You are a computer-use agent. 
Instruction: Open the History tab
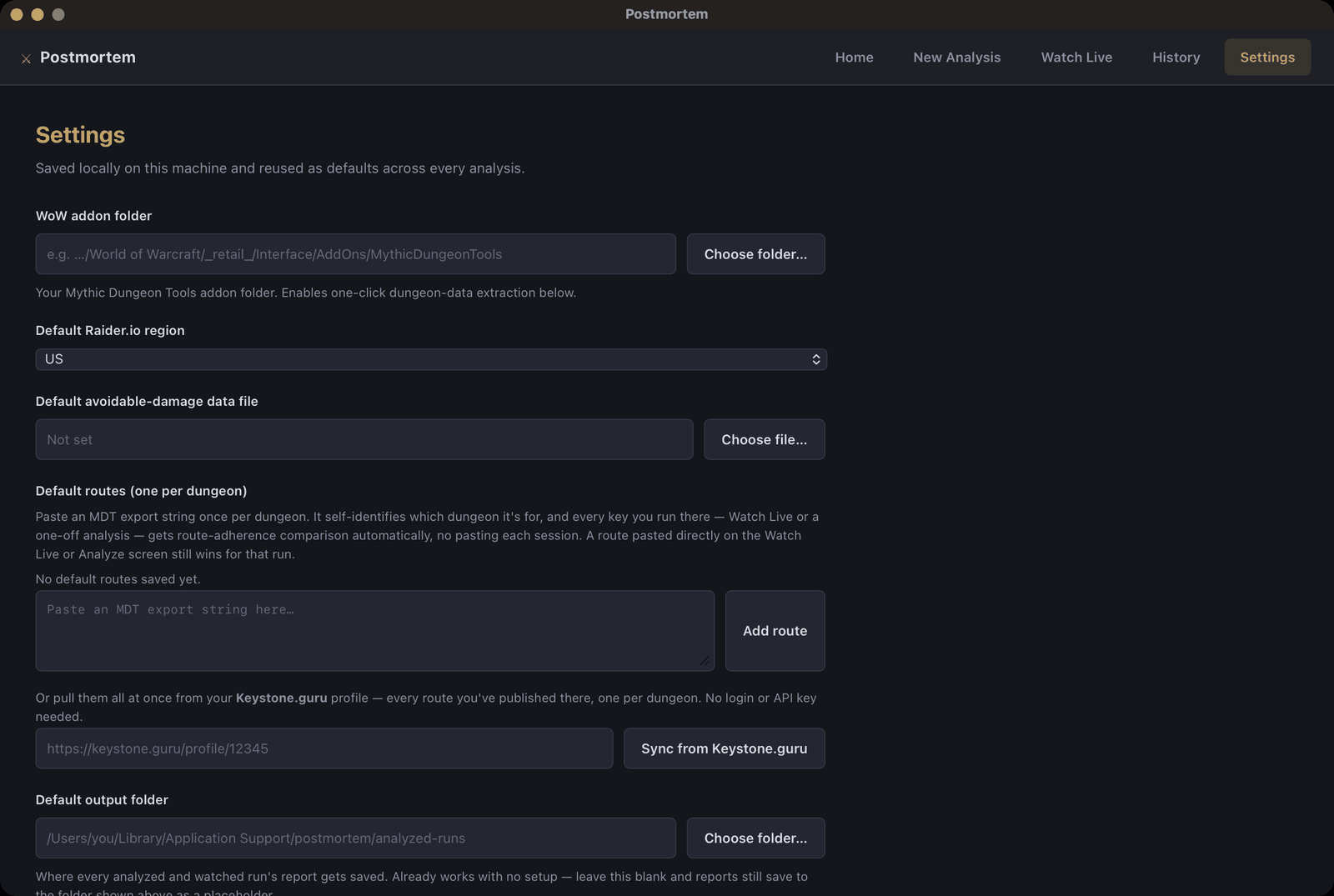tap(1176, 57)
